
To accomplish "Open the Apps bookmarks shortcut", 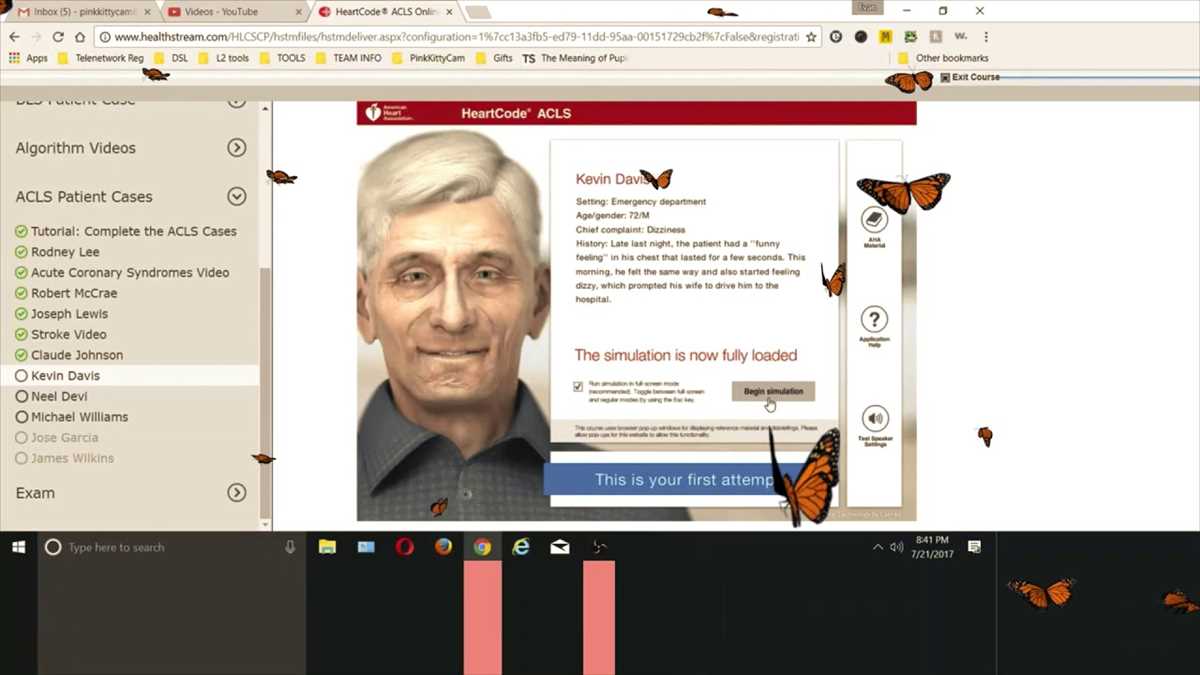I will pos(28,58).
